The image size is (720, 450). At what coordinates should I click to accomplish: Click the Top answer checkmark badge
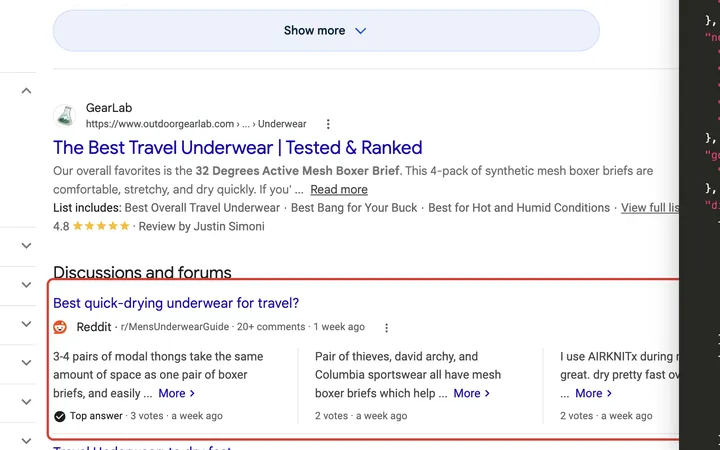point(60,416)
